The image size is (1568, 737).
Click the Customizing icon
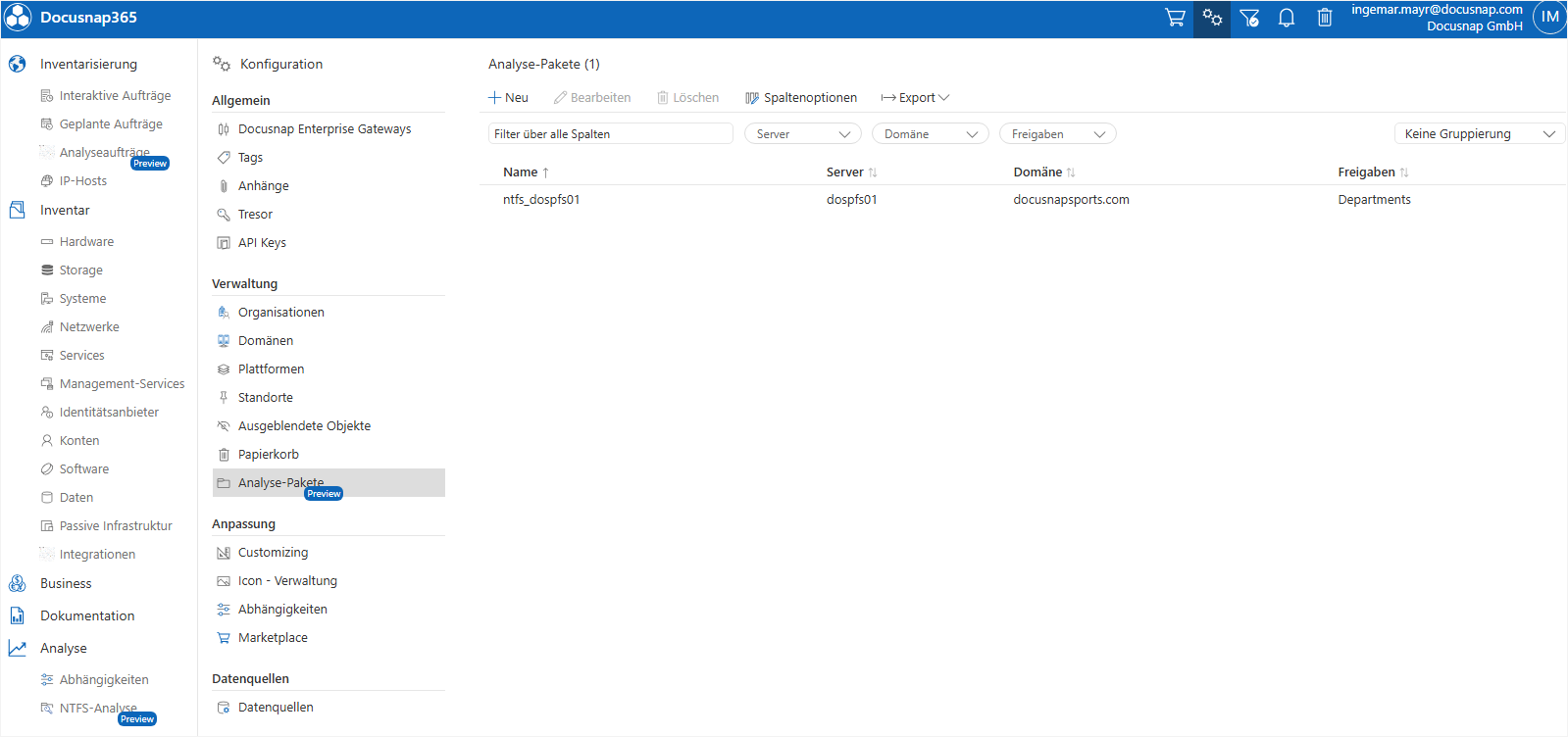(x=224, y=553)
